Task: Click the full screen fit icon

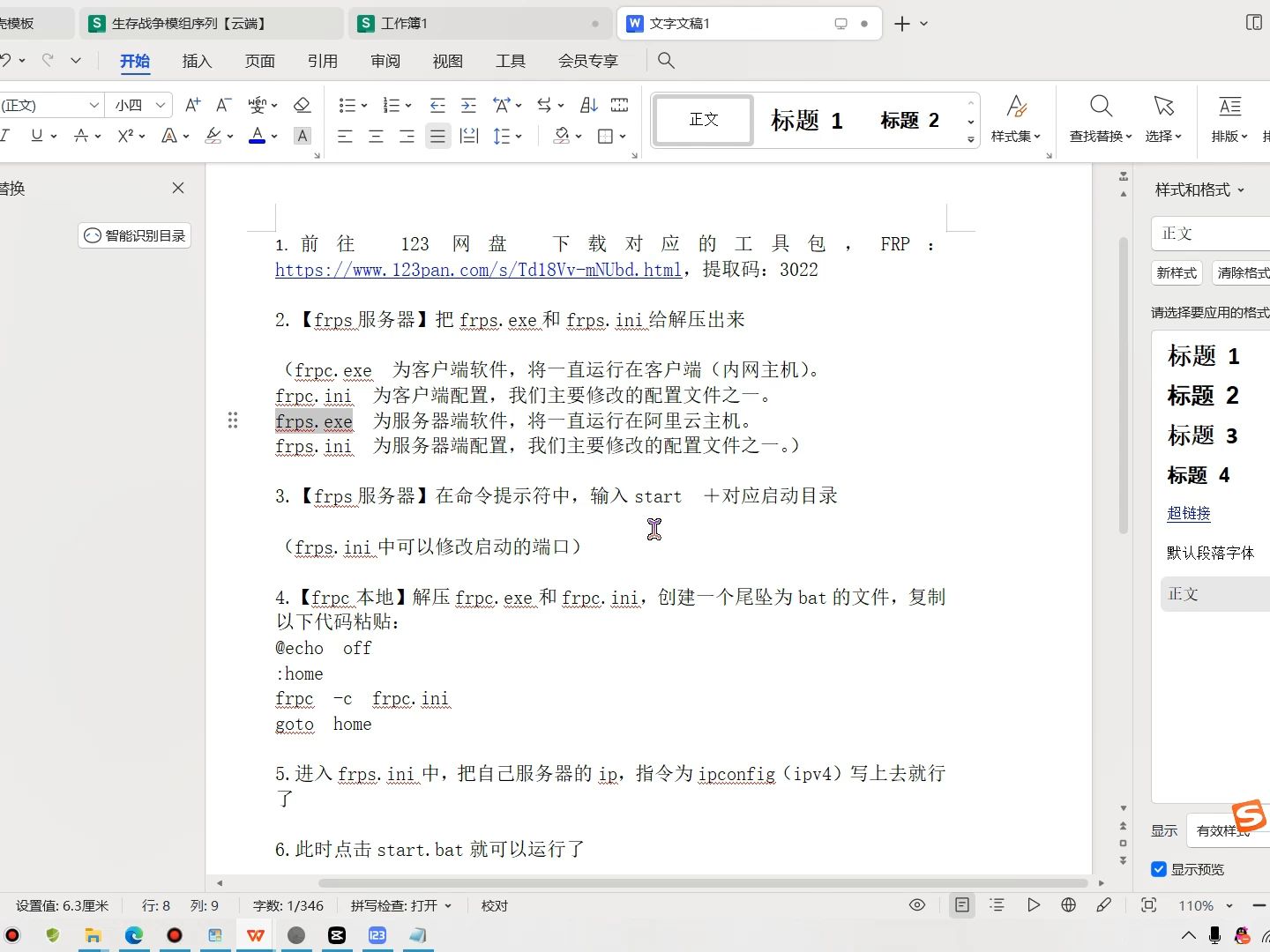Action: pyautogui.click(x=1148, y=905)
